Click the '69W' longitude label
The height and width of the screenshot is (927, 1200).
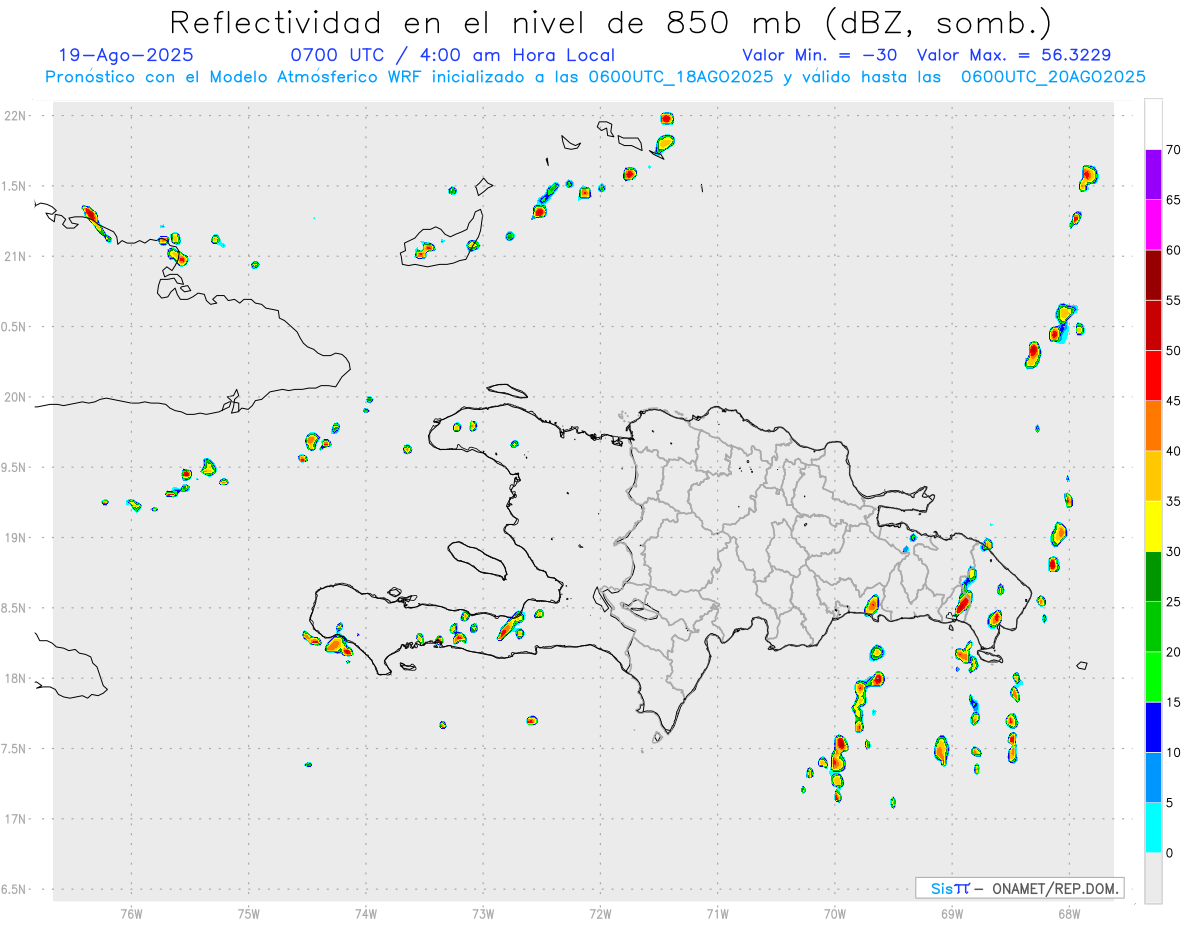tap(952, 913)
